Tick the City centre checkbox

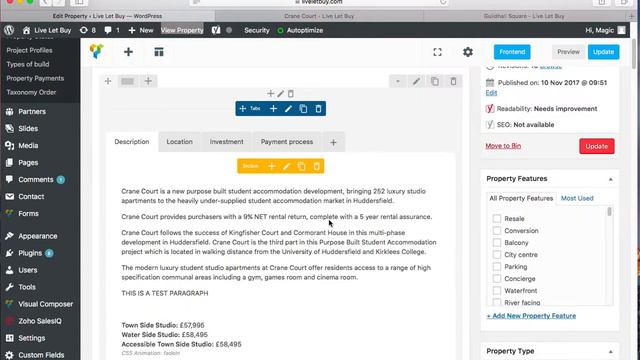(497, 255)
